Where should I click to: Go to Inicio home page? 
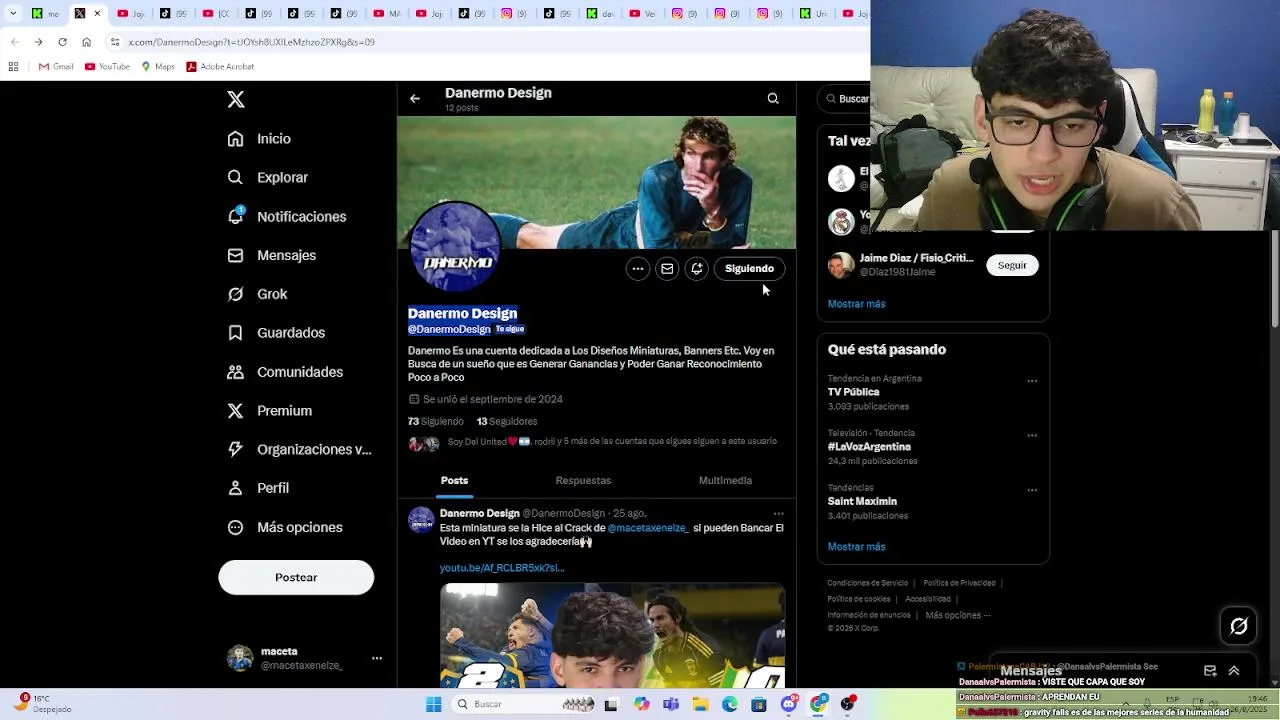259,139
